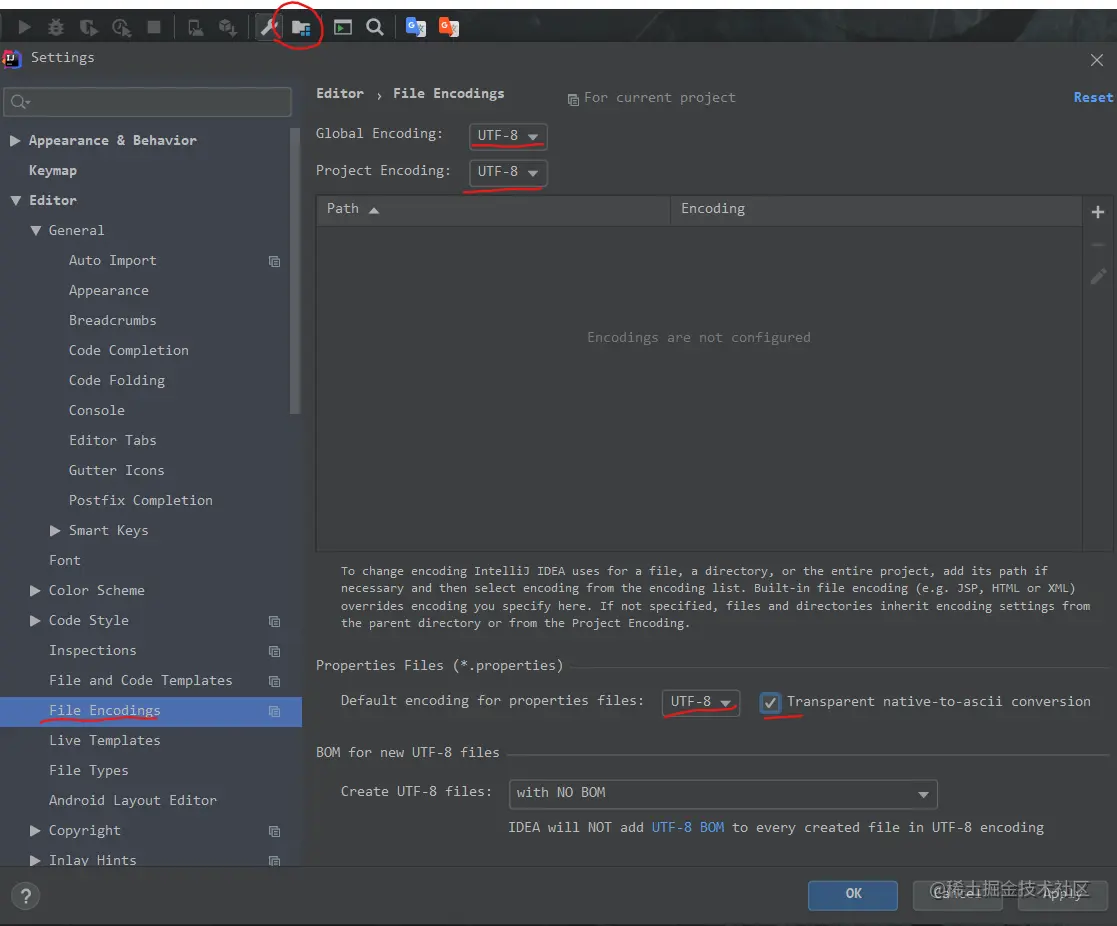Select Console settings page
This screenshot has width=1117, height=926.
[97, 410]
